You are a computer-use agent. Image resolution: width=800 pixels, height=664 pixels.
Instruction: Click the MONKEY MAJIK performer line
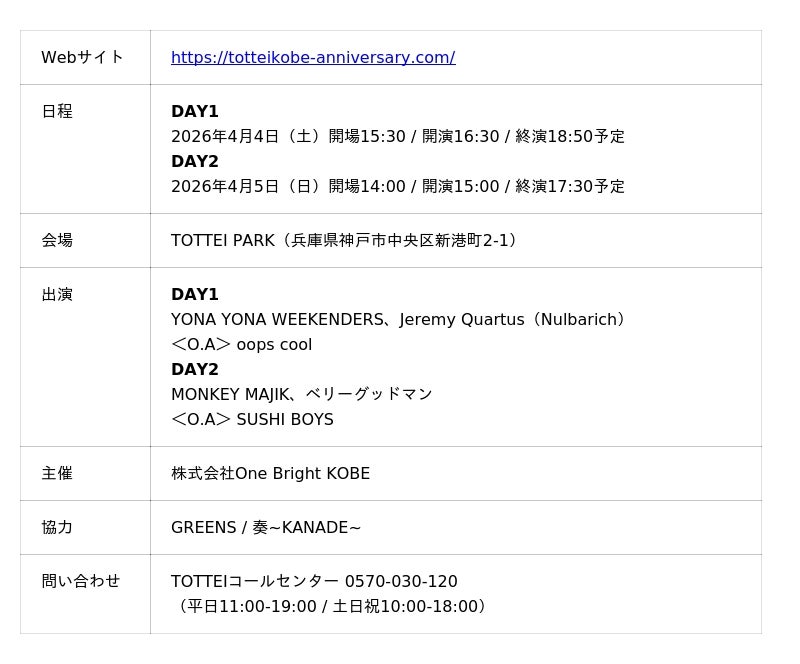pos(301,395)
